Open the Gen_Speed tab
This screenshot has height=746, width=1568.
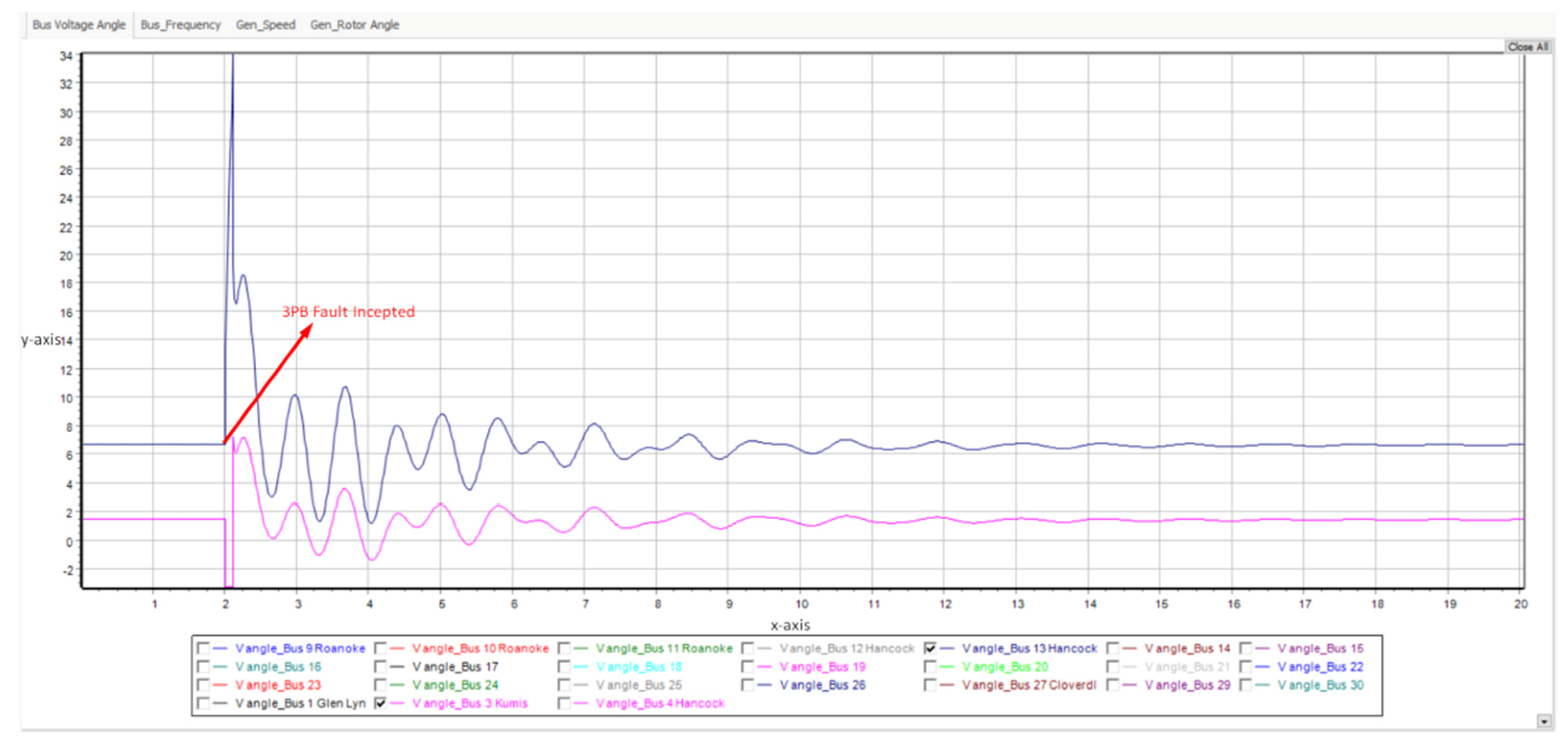pos(265,25)
